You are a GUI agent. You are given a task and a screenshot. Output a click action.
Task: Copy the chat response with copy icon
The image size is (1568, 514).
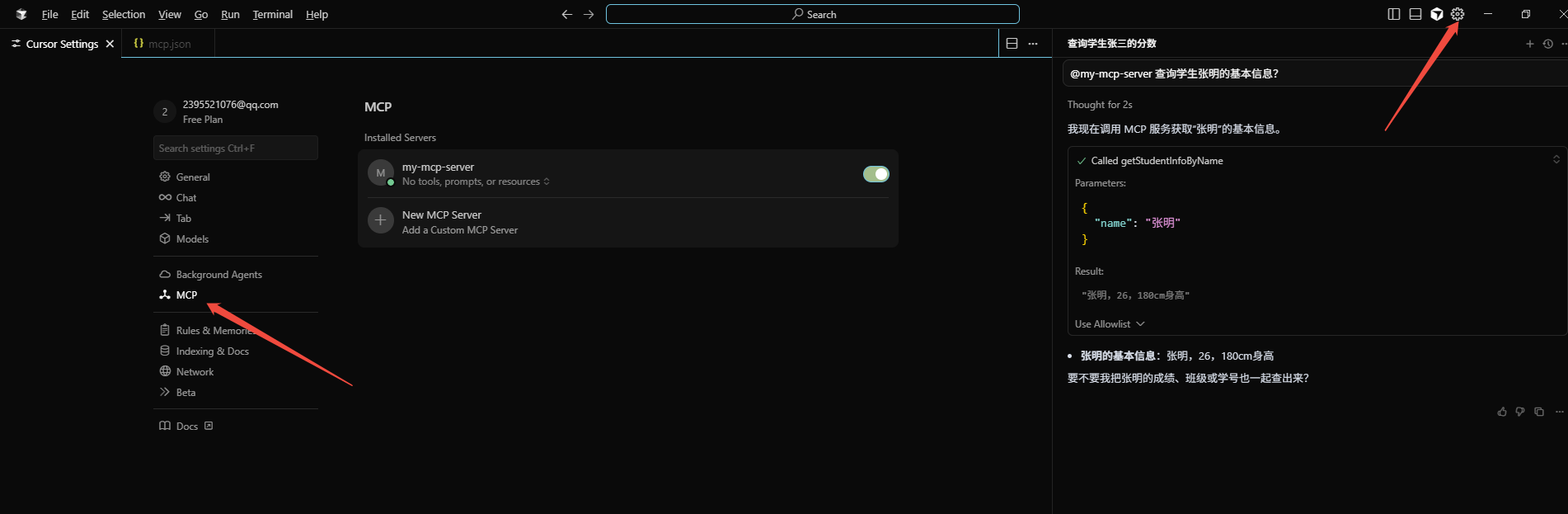click(x=1539, y=412)
